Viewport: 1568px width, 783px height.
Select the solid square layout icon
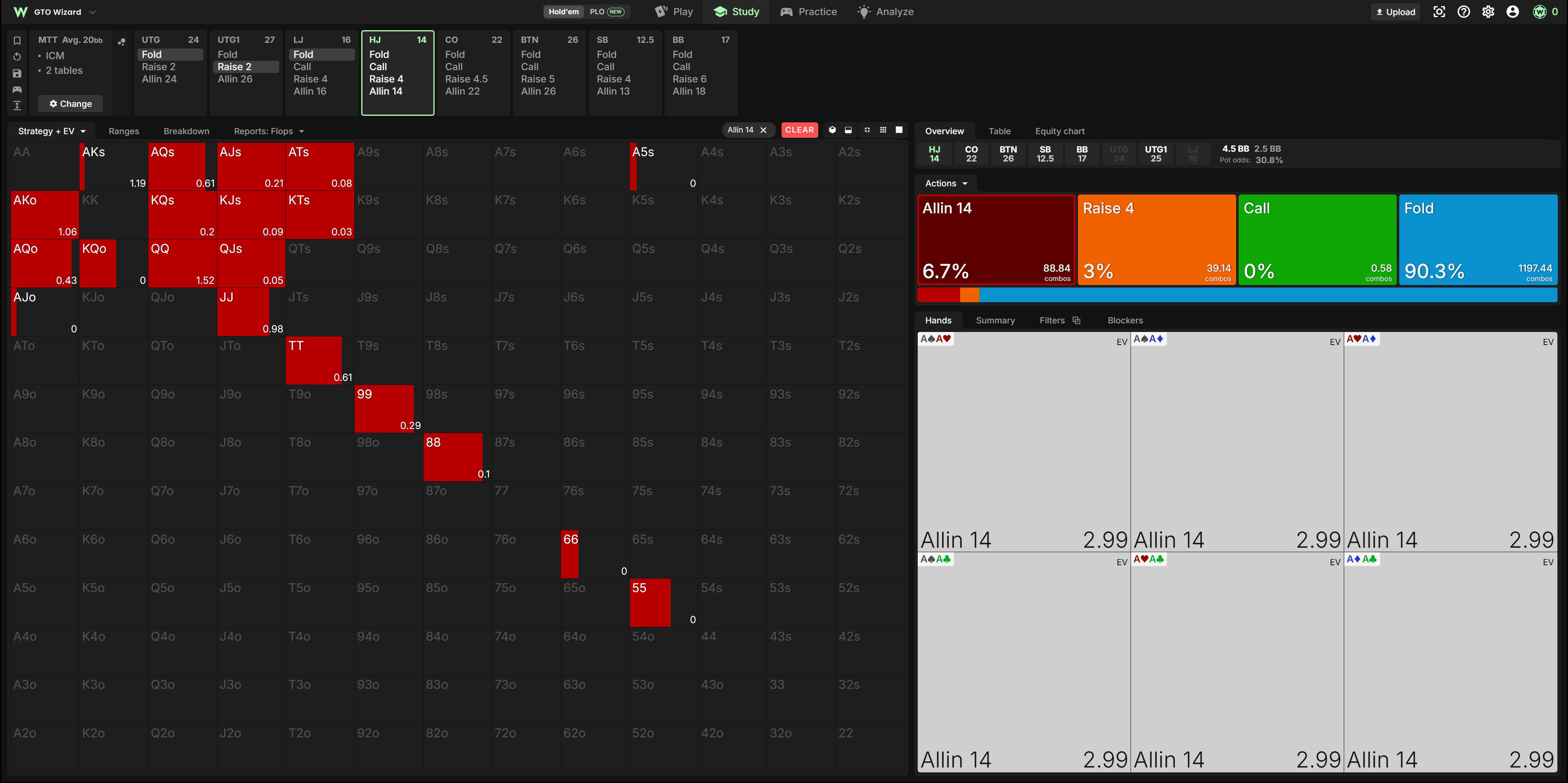click(x=899, y=130)
